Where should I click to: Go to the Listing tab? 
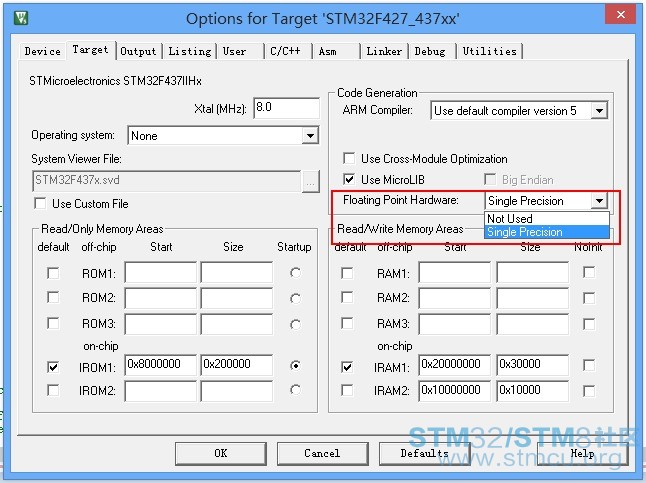coord(190,52)
